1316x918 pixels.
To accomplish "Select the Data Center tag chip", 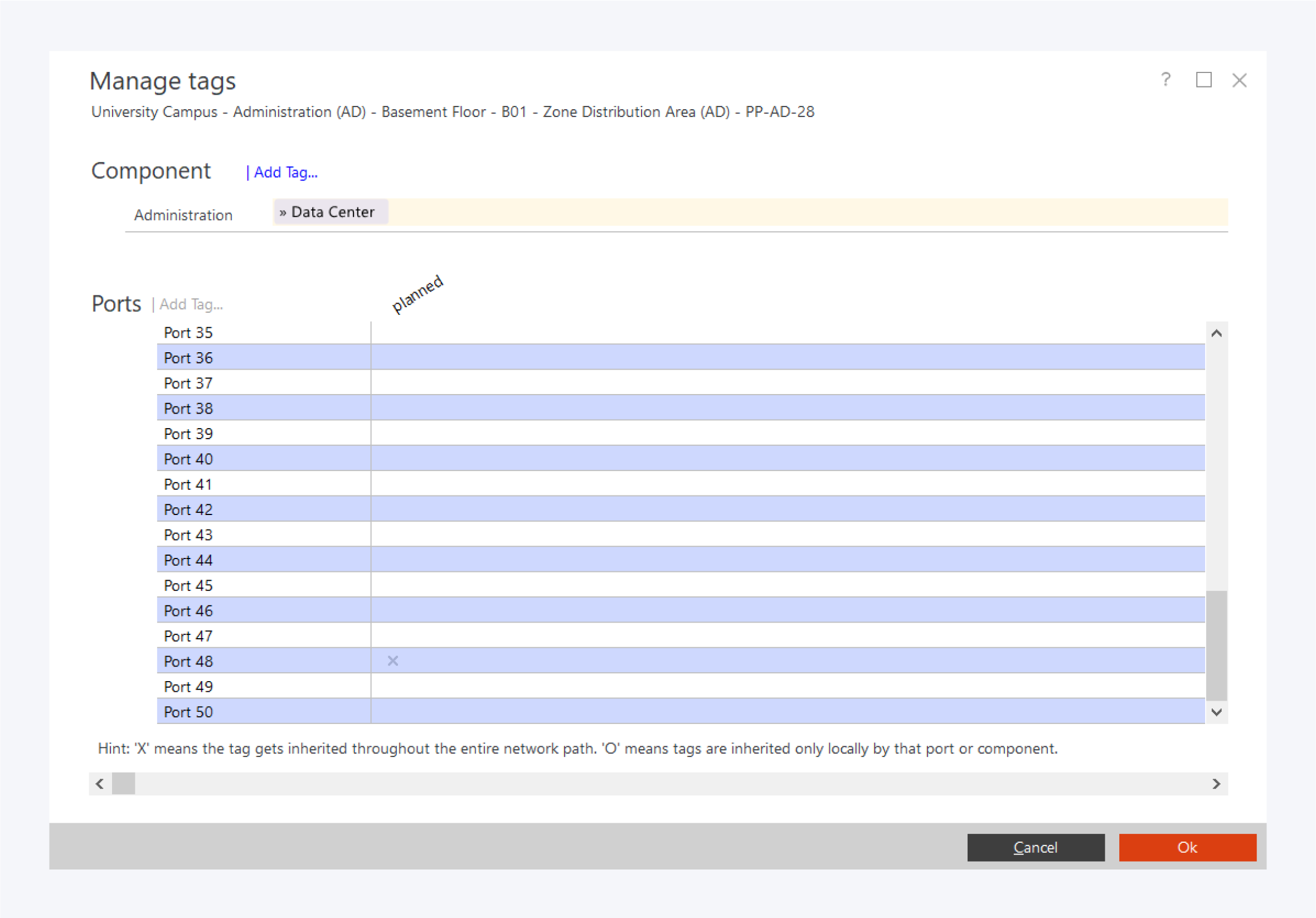I will tap(331, 212).
